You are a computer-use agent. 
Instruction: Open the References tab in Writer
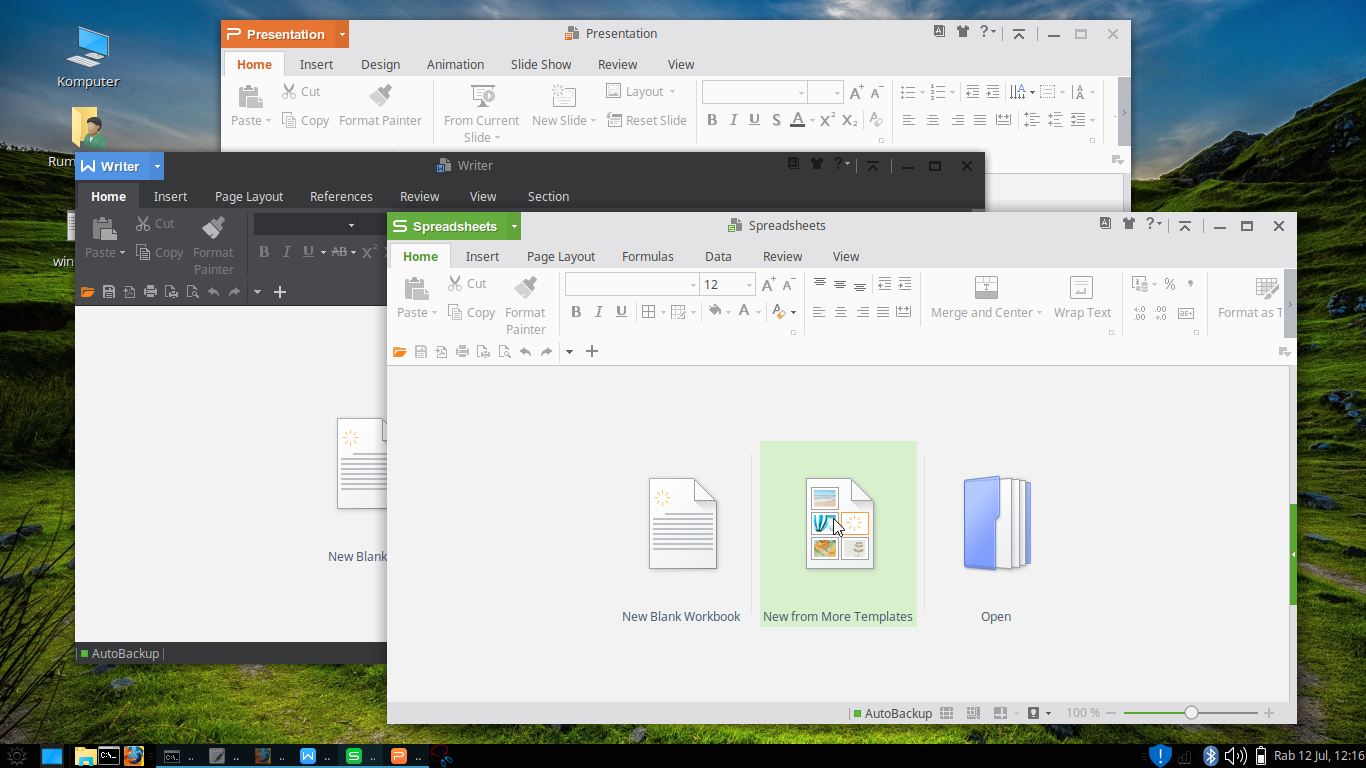pos(341,197)
